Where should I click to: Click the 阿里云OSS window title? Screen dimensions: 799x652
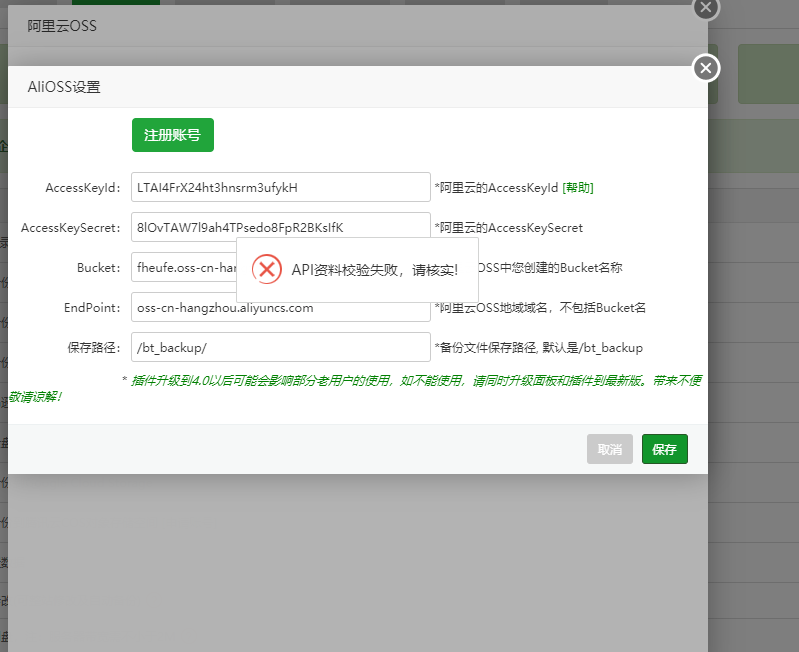coord(62,26)
